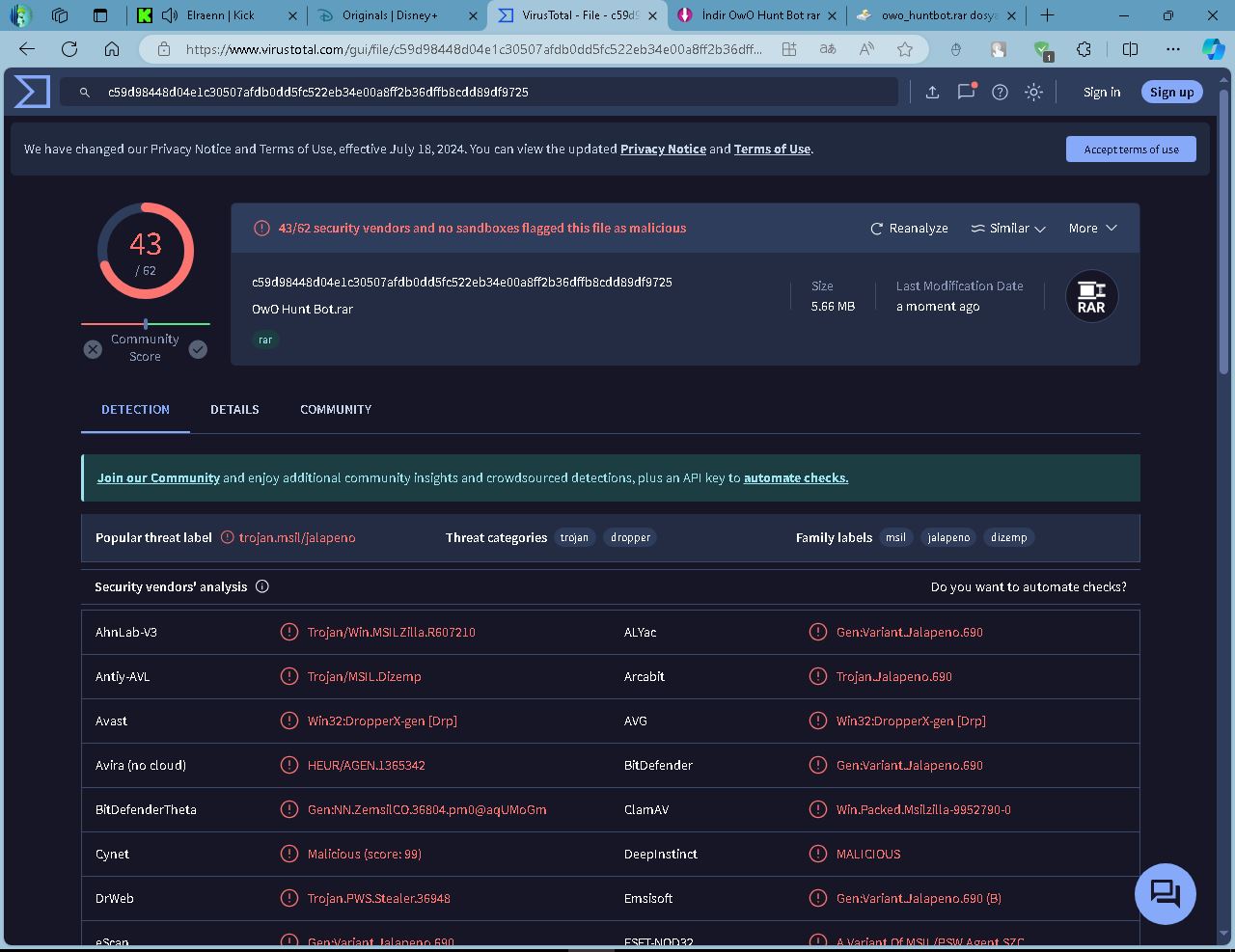This screenshot has width=1235, height=952.
Task: Click the browser address bar URL
Action: (474, 49)
